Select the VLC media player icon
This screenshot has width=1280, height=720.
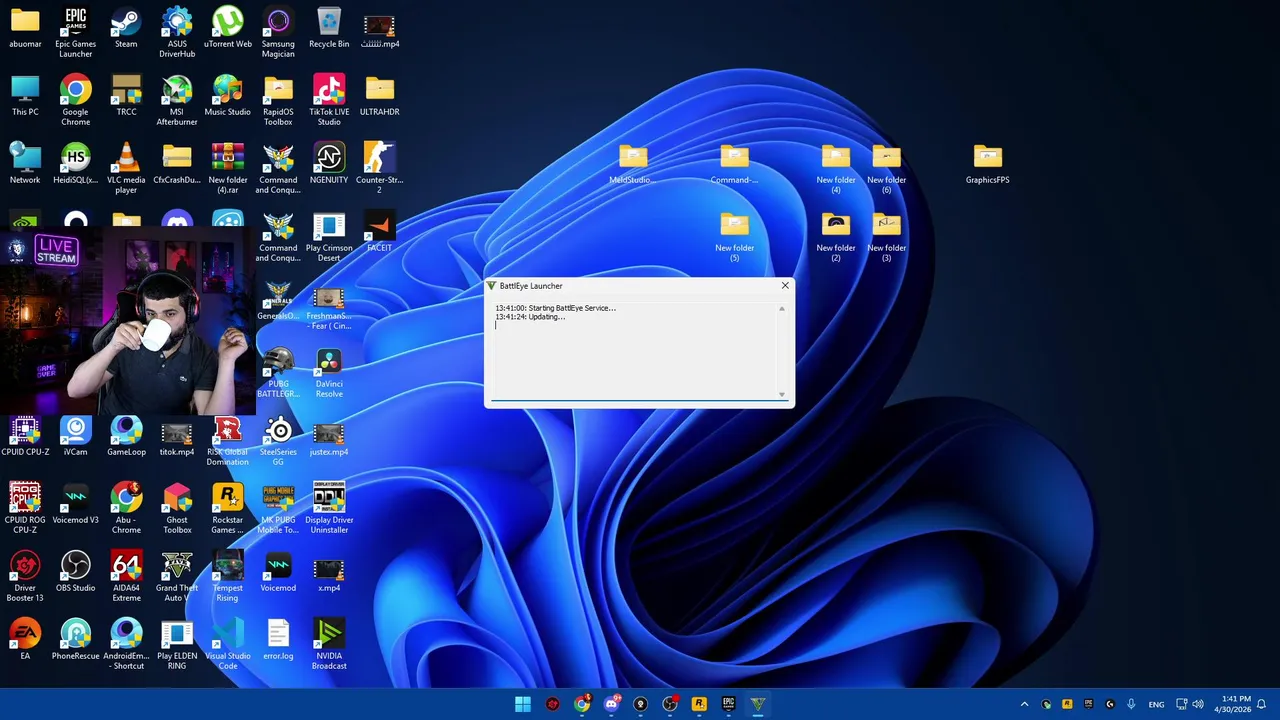tap(126, 167)
